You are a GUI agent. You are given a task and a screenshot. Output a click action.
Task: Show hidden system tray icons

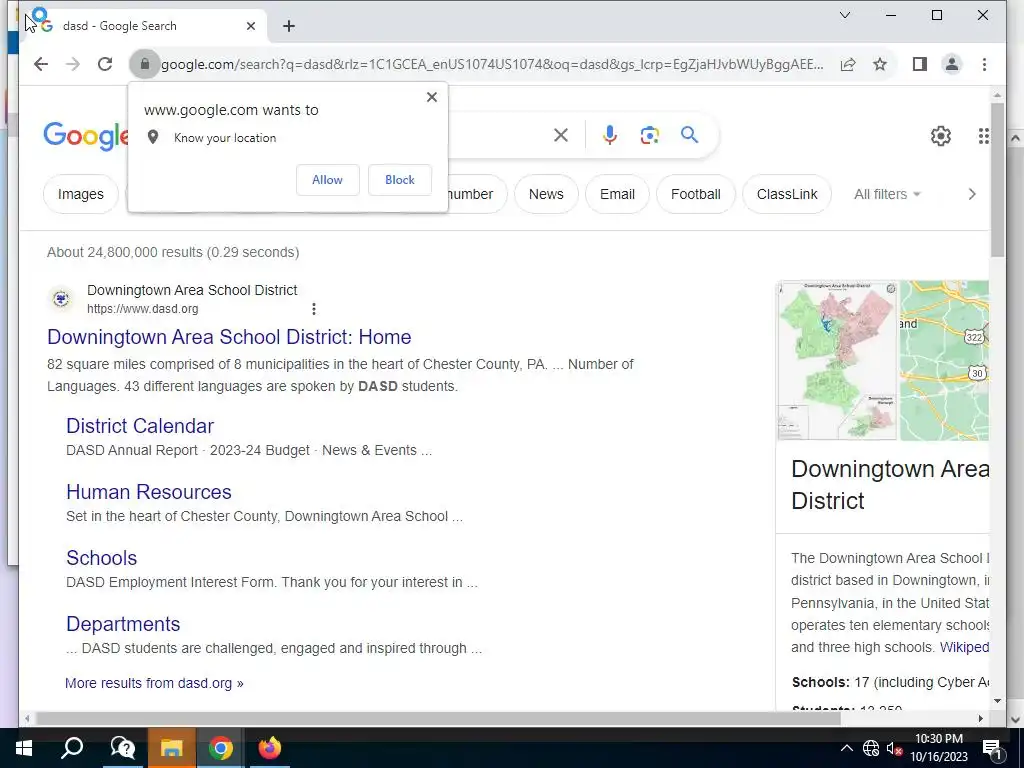pos(846,748)
